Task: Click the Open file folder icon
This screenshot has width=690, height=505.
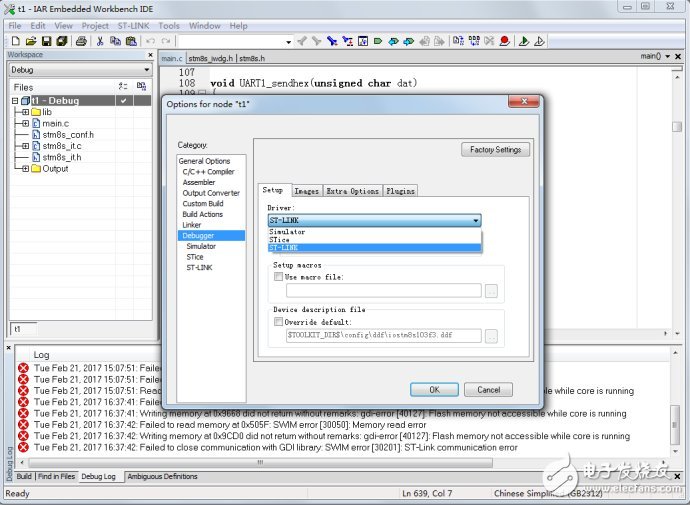Action: (x=31, y=41)
